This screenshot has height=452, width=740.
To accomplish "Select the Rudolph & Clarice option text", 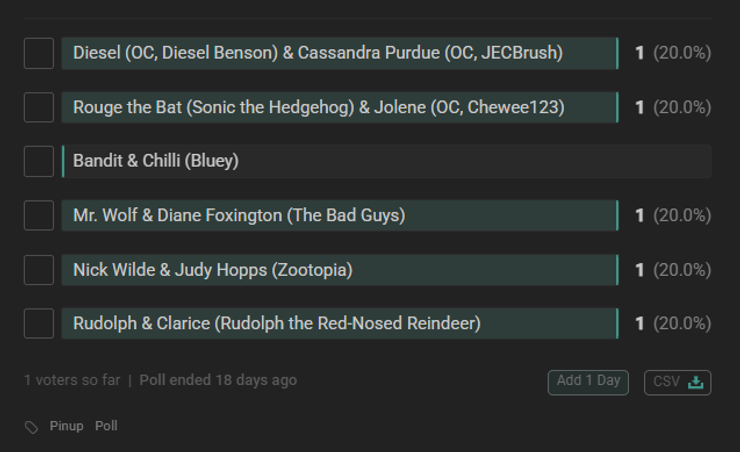I will 277,324.
